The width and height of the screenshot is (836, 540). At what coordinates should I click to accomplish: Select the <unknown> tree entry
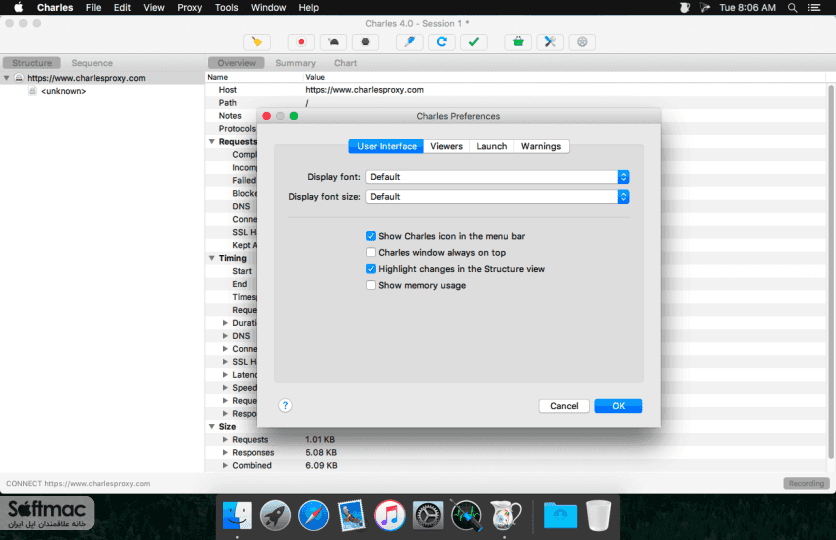pyautogui.click(x=63, y=91)
